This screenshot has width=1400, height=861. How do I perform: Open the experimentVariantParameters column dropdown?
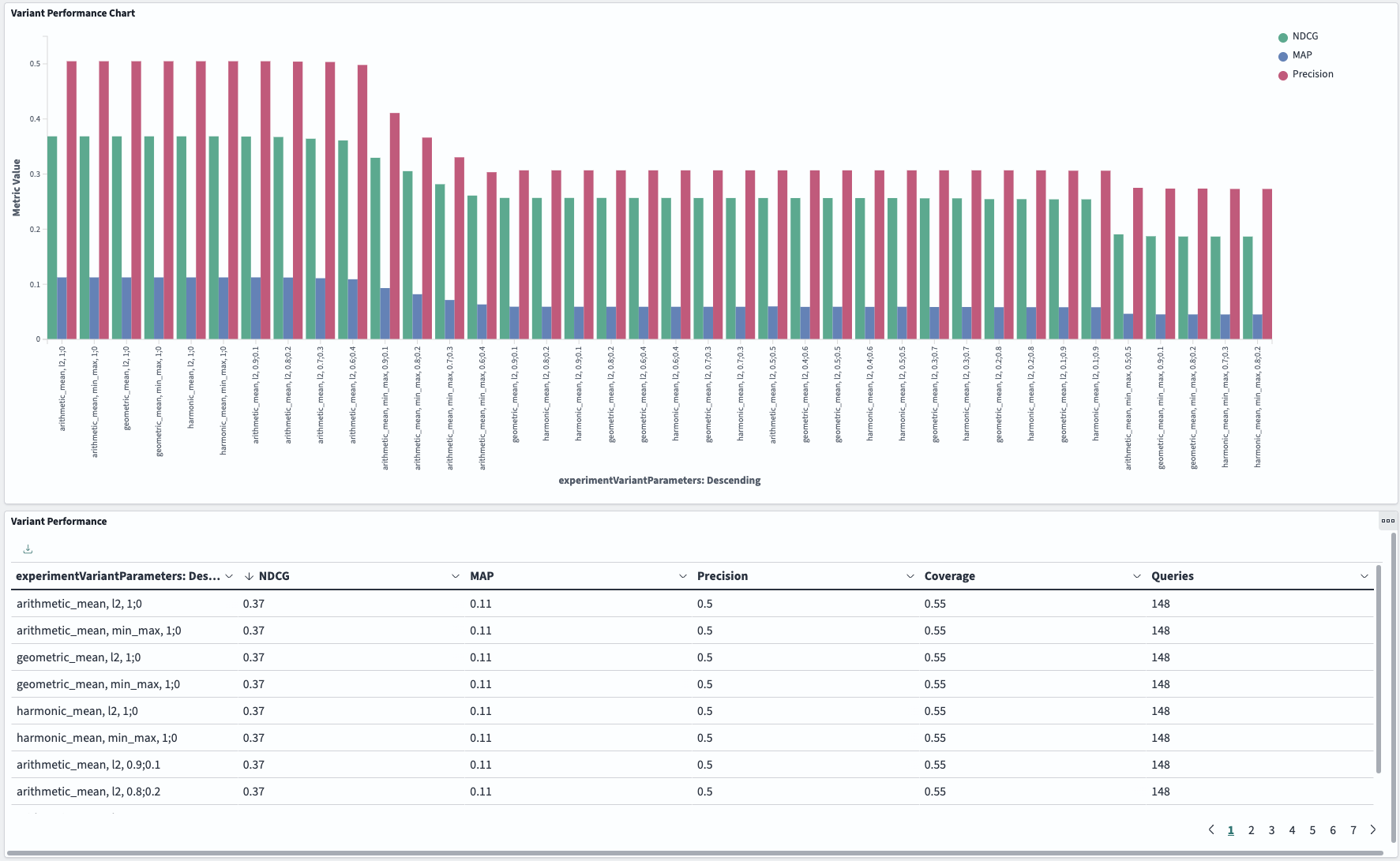tap(230, 576)
